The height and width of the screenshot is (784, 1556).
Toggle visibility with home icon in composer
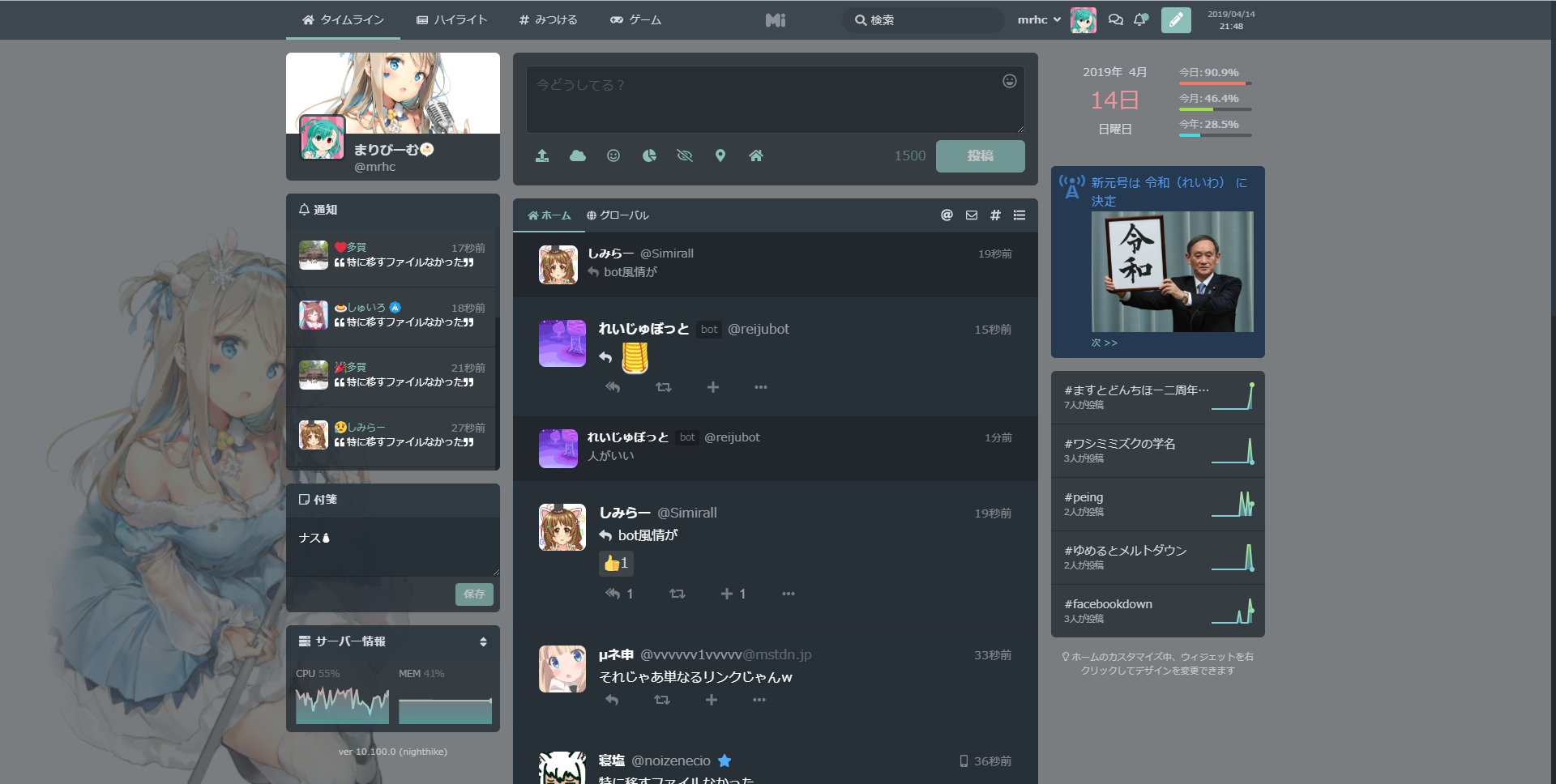click(756, 156)
